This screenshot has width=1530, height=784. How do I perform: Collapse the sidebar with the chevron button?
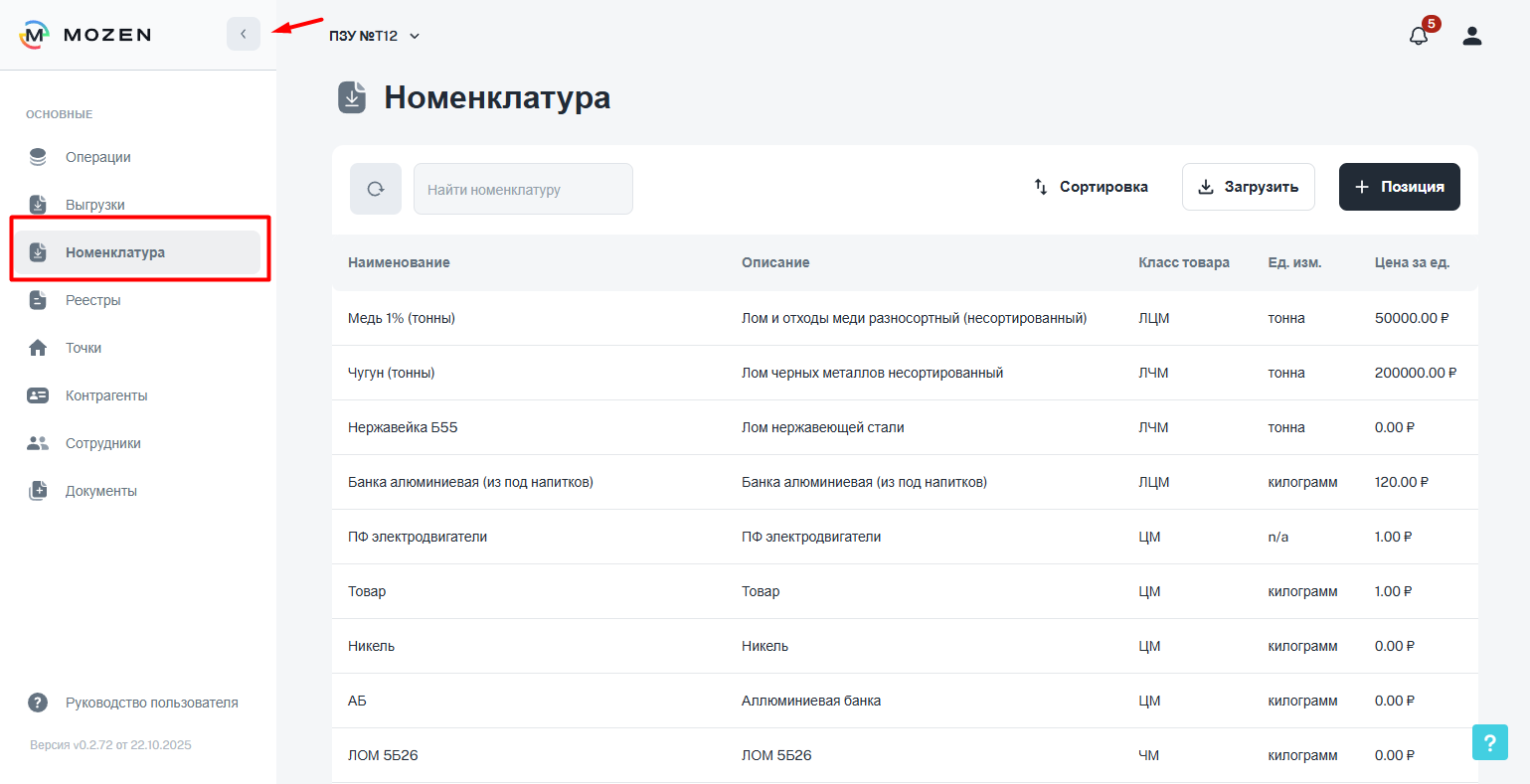[244, 34]
